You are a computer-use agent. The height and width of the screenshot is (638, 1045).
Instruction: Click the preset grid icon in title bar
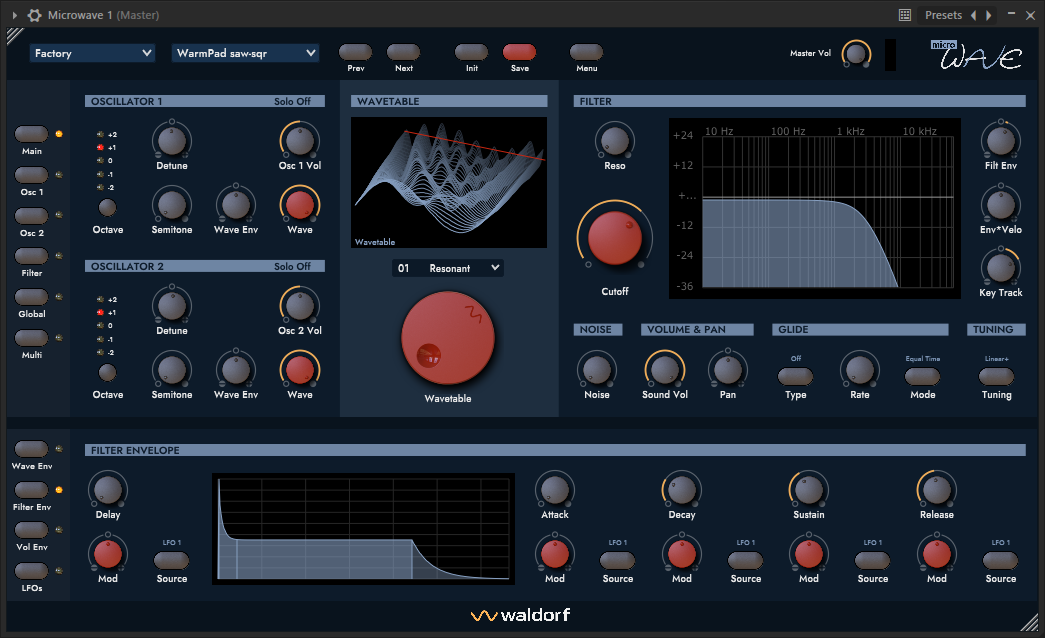pos(905,15)
